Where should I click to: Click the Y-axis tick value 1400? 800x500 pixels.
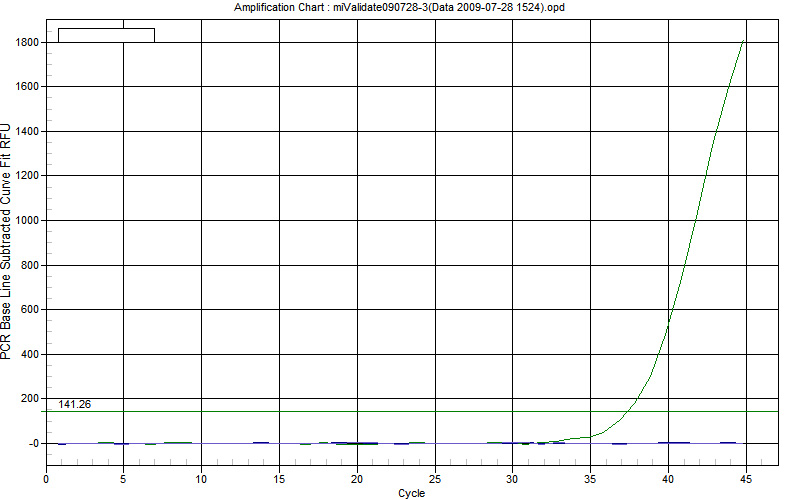28,131
